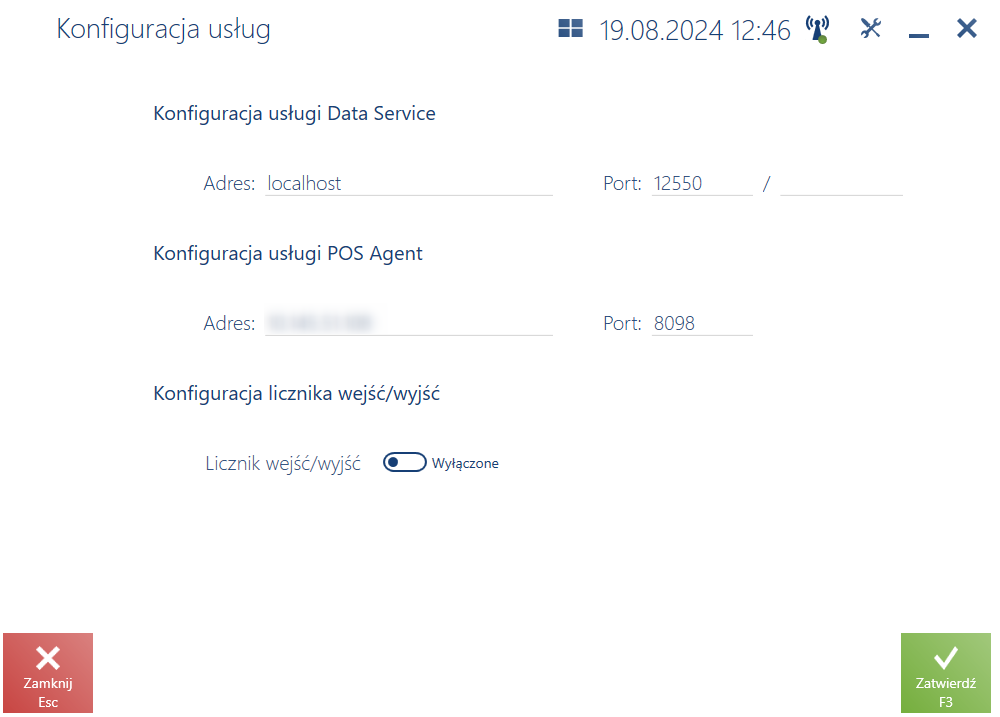
Task: Click the Wyłączone toggle state label
Action: click(465, 464)
